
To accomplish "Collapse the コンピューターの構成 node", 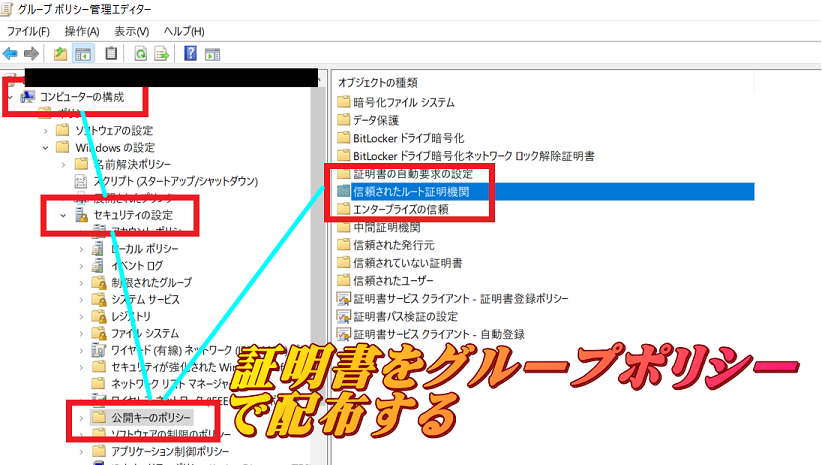I will [10, 97].
